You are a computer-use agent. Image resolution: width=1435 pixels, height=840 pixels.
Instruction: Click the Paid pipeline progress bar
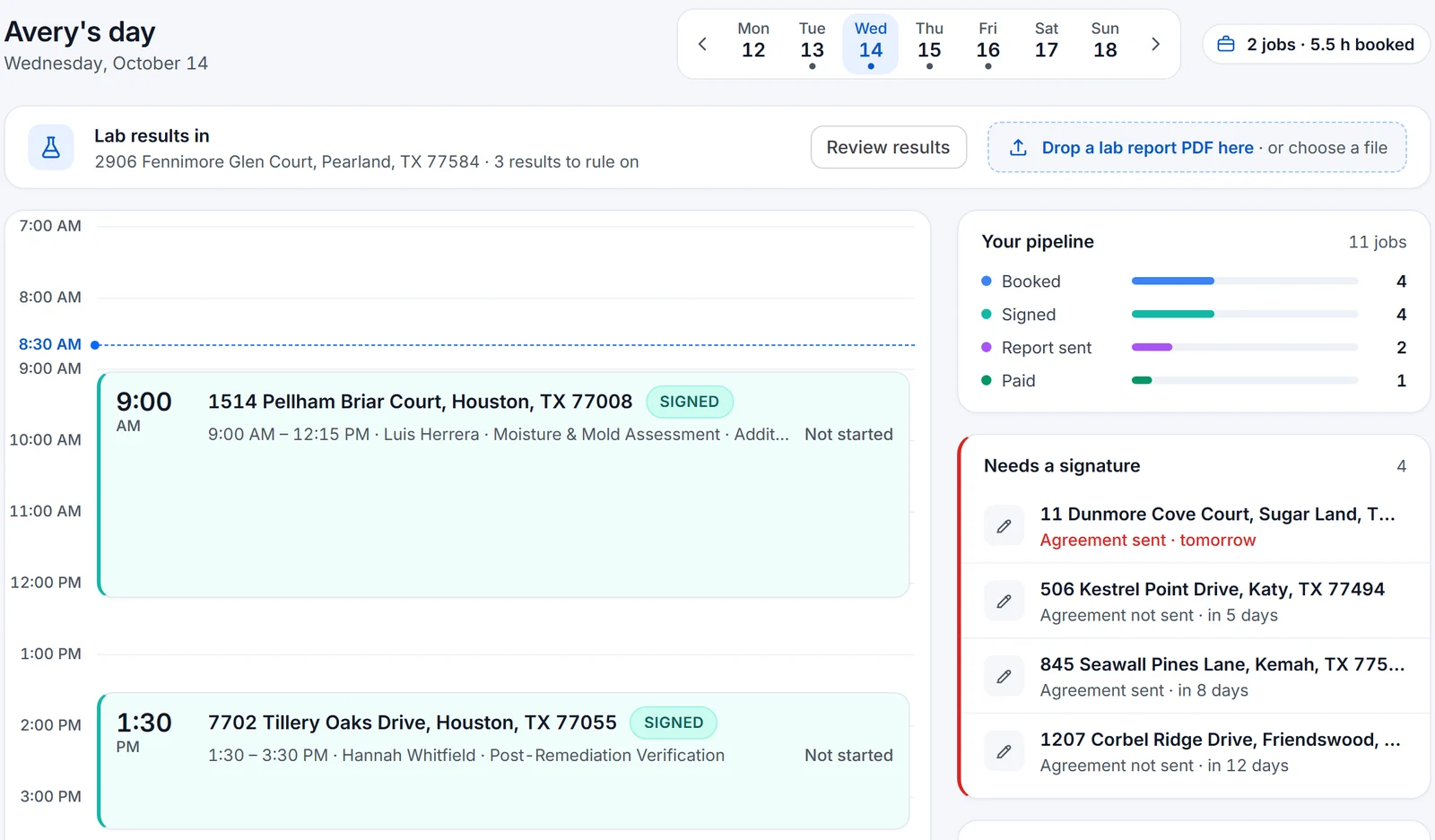(x=1244, y=381)
